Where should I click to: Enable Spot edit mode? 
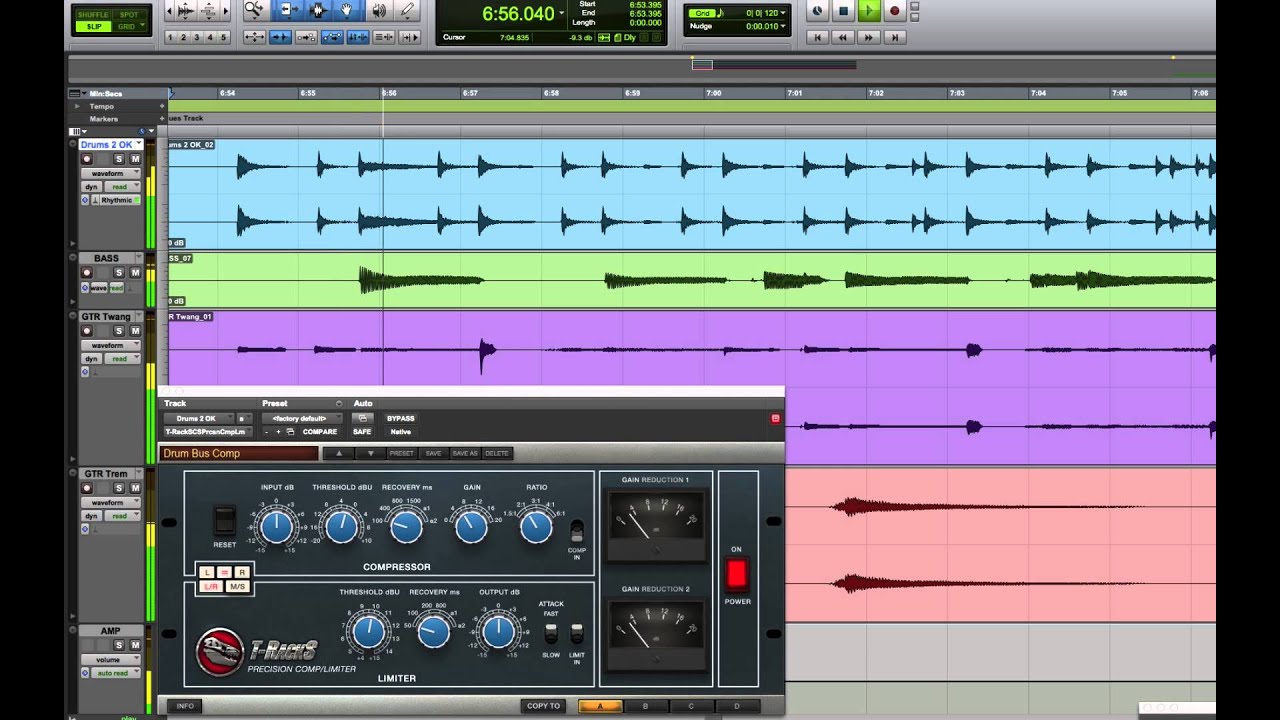click(129, 15)
